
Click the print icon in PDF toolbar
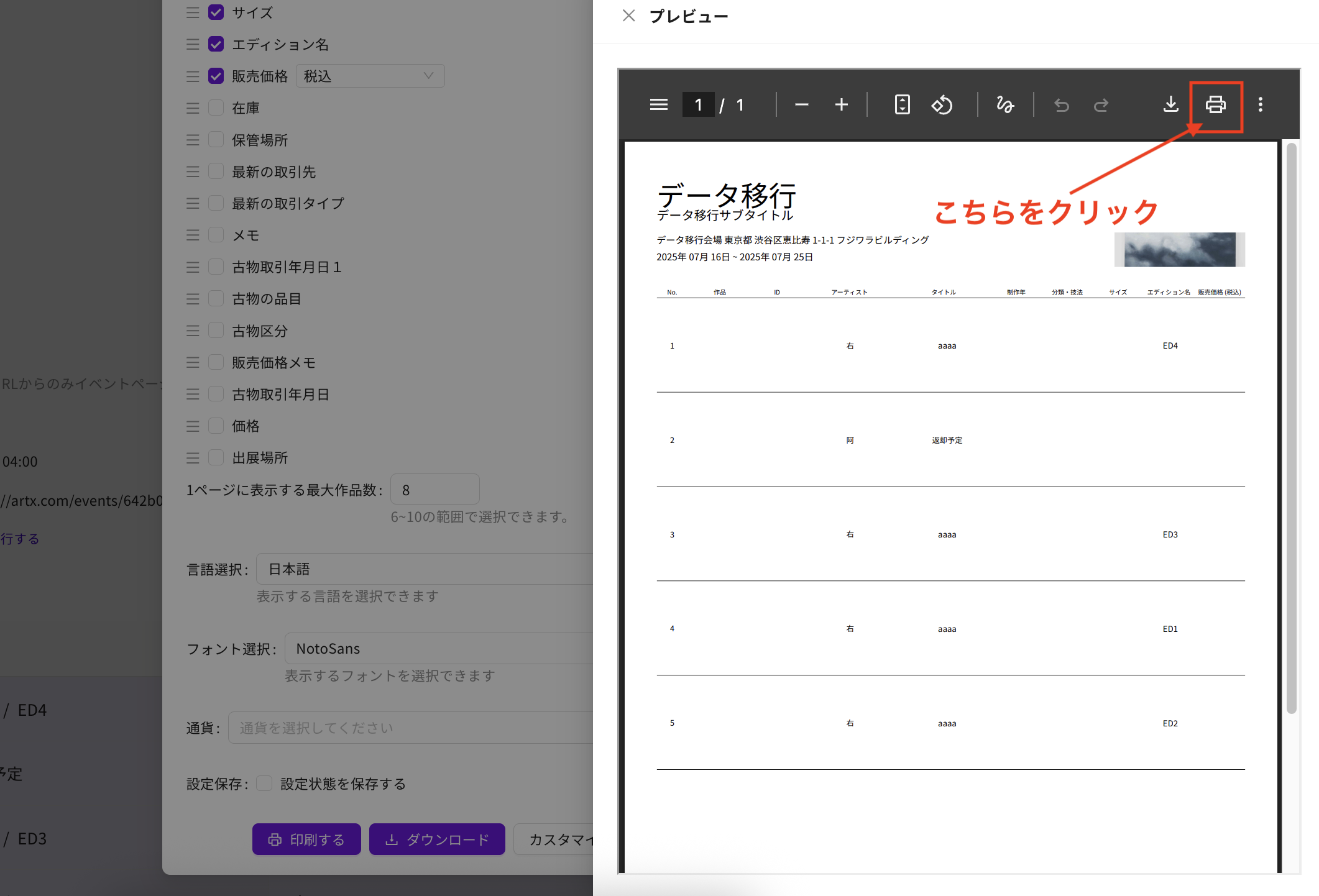point(1215,105)
